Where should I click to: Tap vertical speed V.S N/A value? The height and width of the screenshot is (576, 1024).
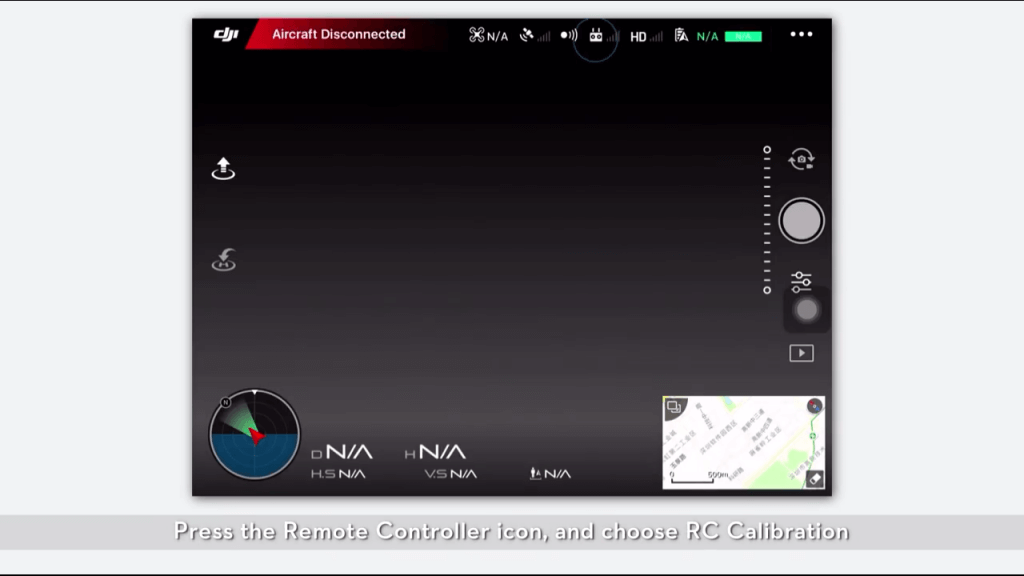451,474
